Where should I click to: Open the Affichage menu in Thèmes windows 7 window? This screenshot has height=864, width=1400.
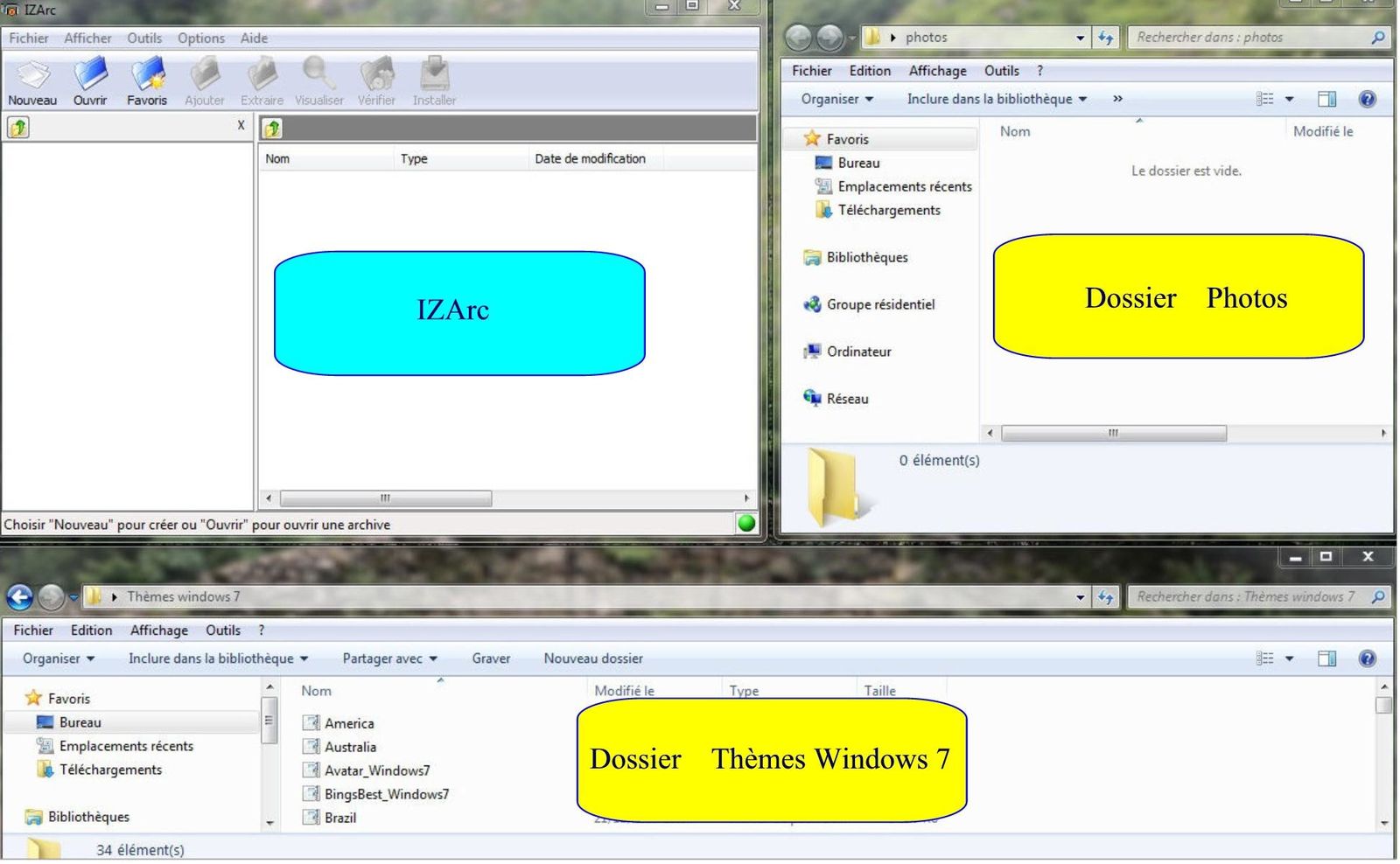158,631
